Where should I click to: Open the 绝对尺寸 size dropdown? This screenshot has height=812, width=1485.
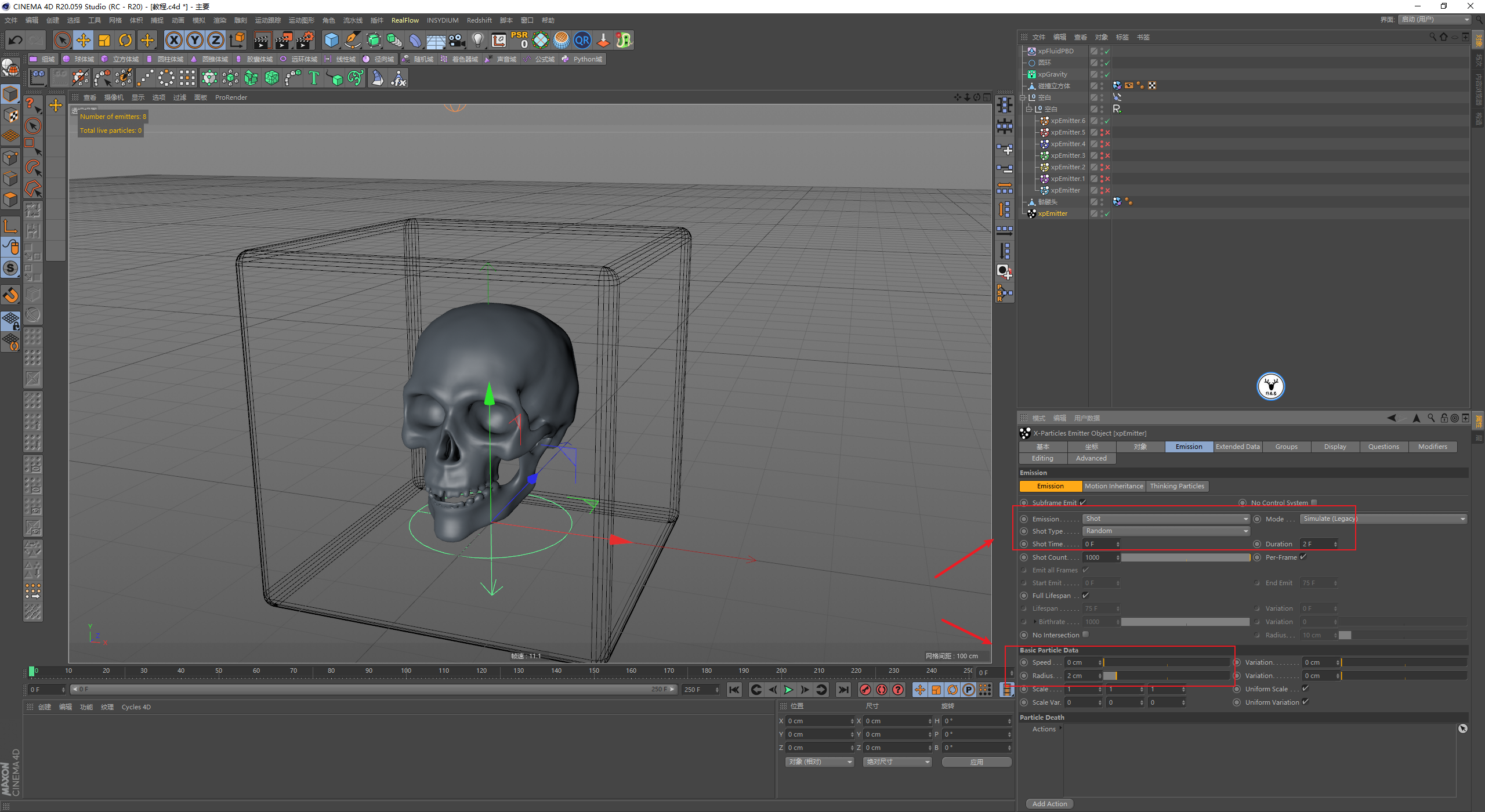click(897, 762)
